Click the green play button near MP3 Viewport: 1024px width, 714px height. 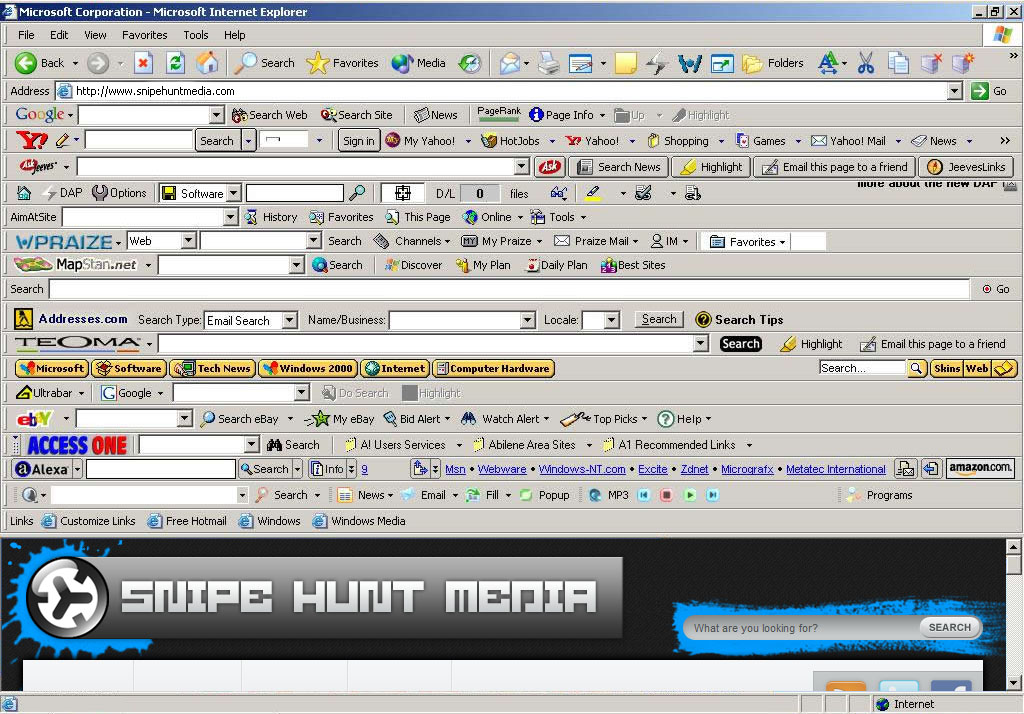(x=690, y=495)
